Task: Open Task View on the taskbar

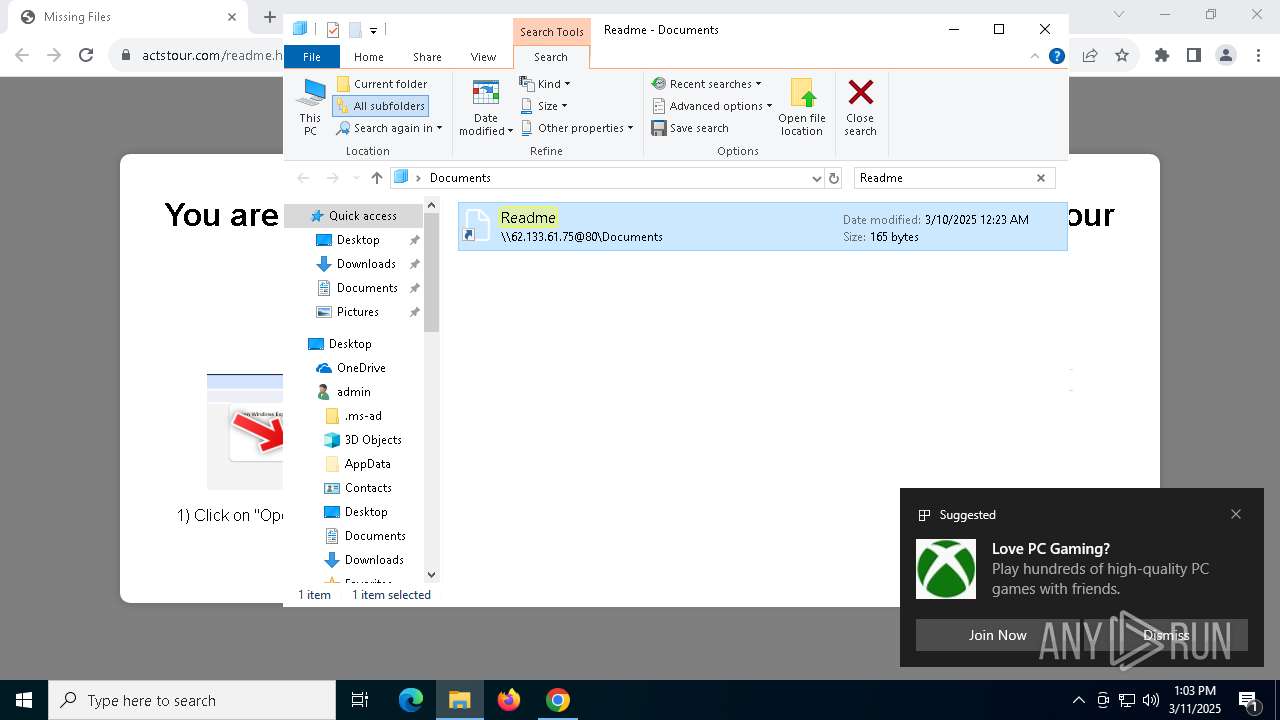Action: tap(360, 700)
